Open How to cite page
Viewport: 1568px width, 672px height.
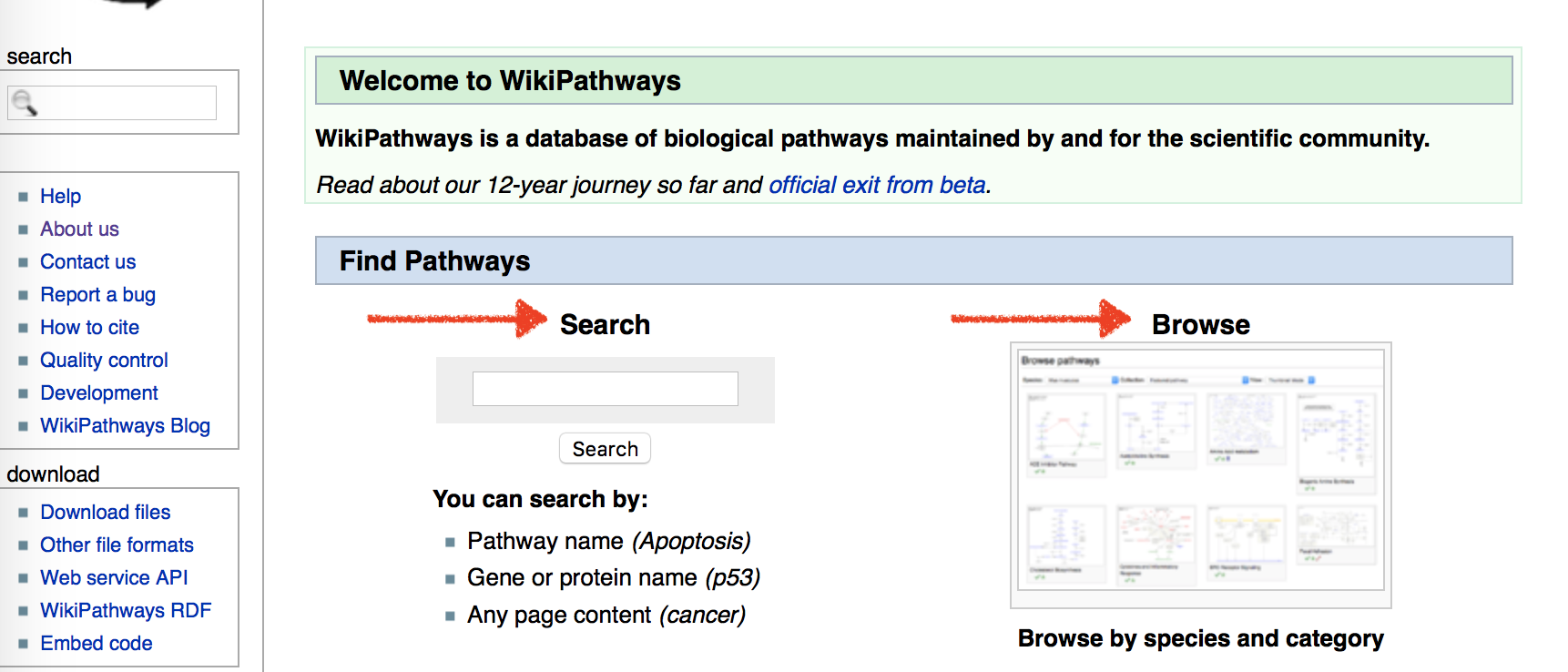click(x=89, y=328)
